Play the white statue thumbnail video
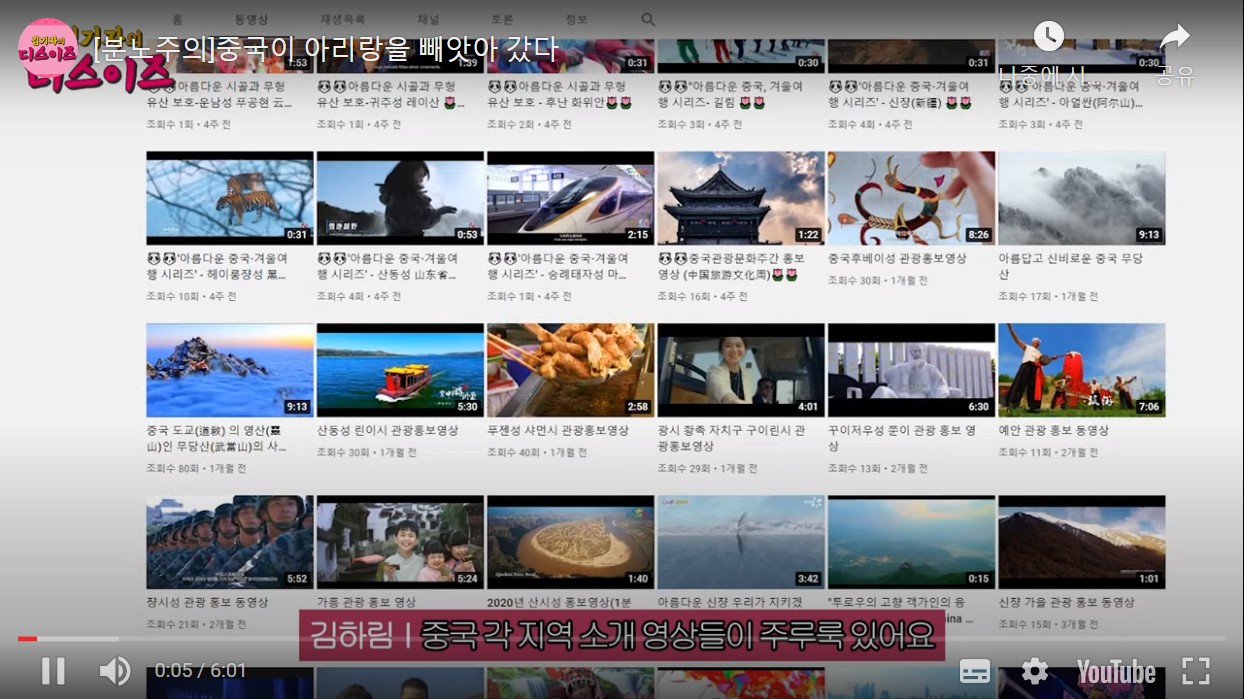Image resolution: width=1244 pixels, height=699 pixels. 911,370
